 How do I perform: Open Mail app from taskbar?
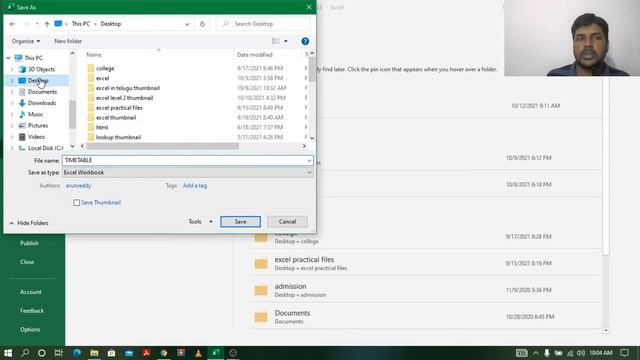coord(129,353)
